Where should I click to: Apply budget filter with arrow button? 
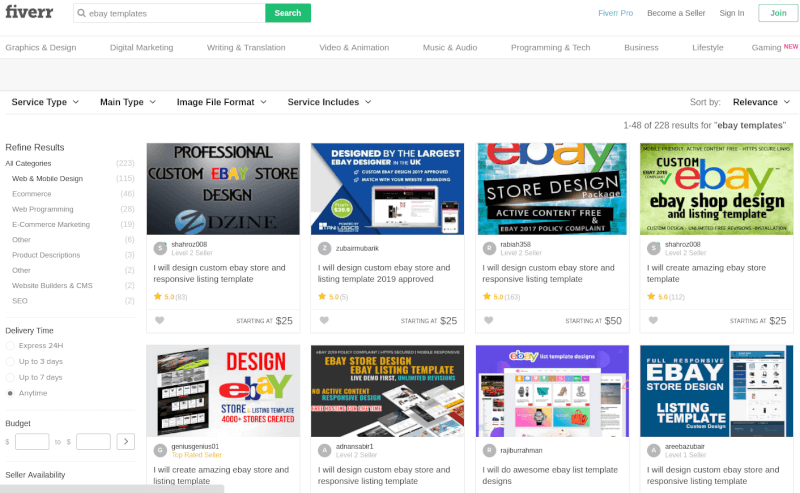click(x=126, y=441)
